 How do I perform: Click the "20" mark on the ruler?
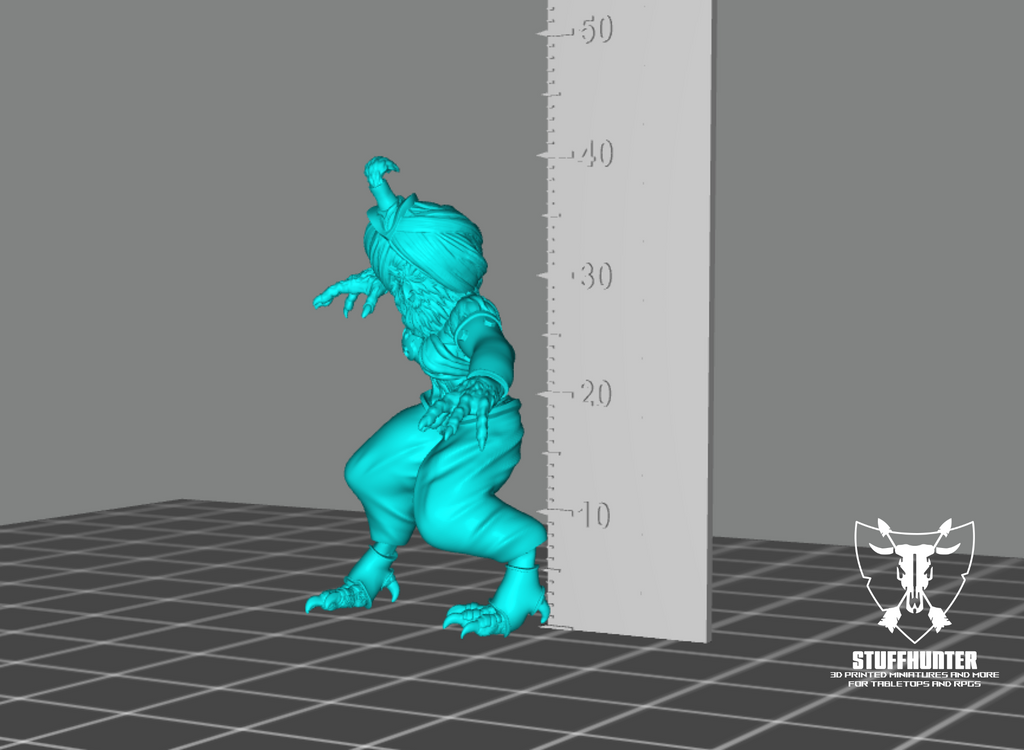click(596, 394)
